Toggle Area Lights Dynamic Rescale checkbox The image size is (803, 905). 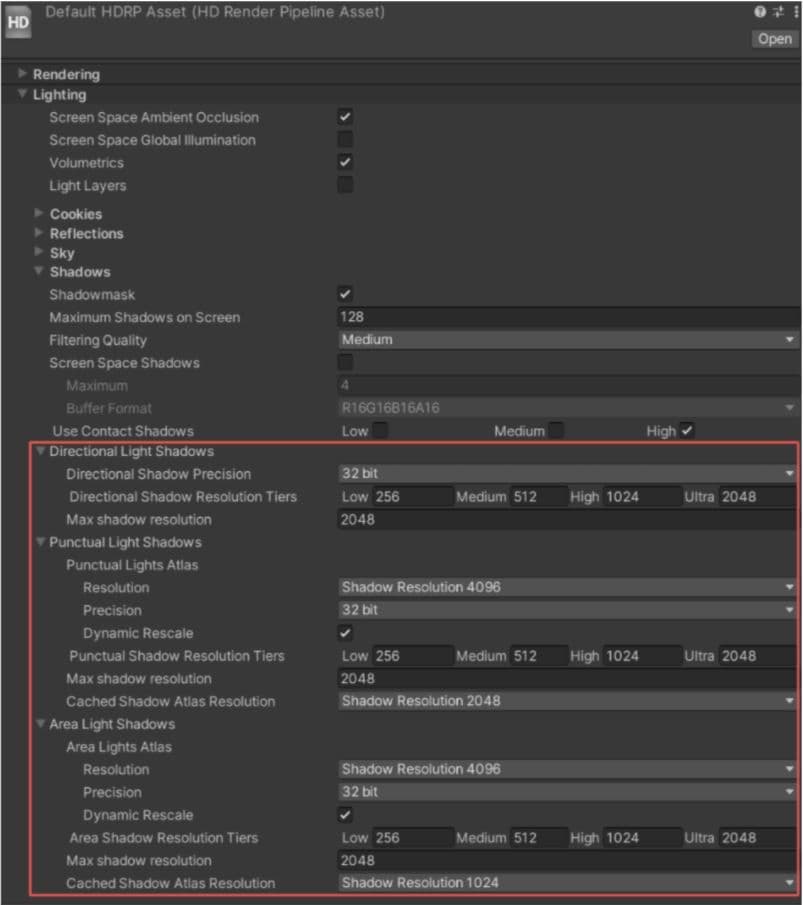[345, 815]
